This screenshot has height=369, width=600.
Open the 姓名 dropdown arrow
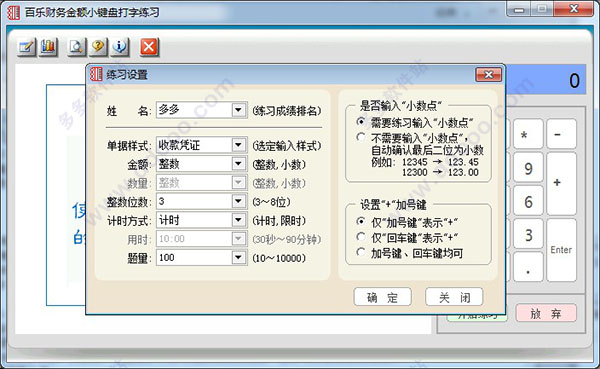[238, 110]
